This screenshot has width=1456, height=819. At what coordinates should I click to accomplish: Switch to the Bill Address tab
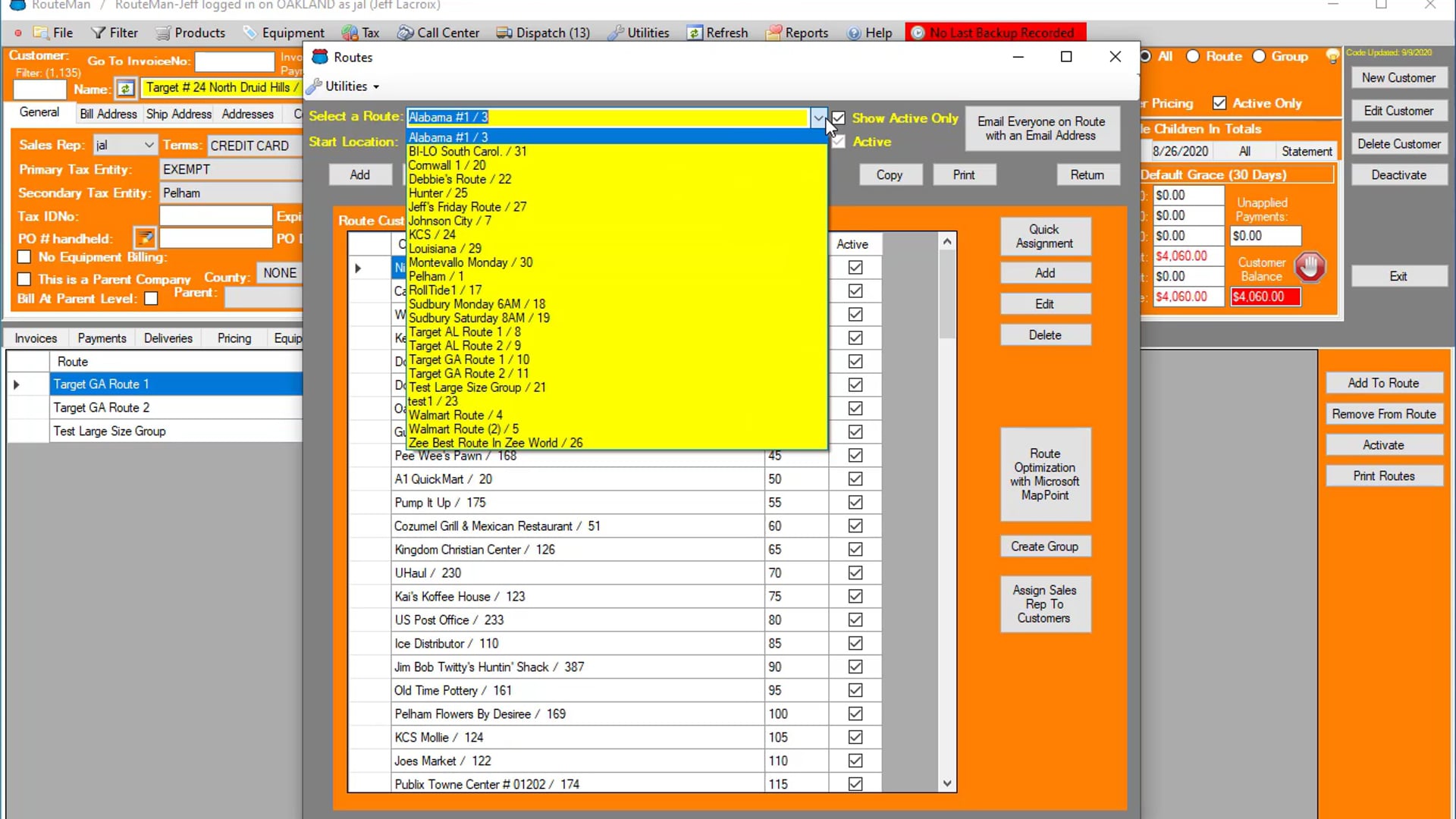click(x=108, y=114)
